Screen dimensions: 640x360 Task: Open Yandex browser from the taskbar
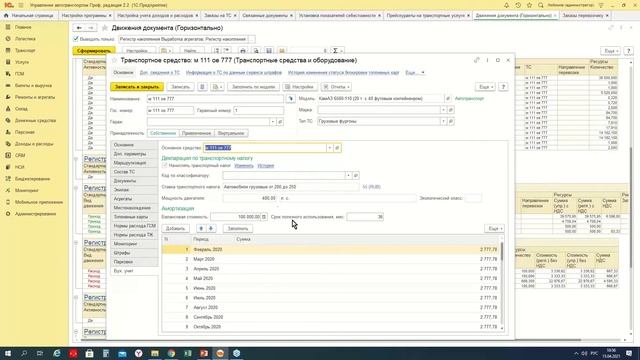(138, 353)
